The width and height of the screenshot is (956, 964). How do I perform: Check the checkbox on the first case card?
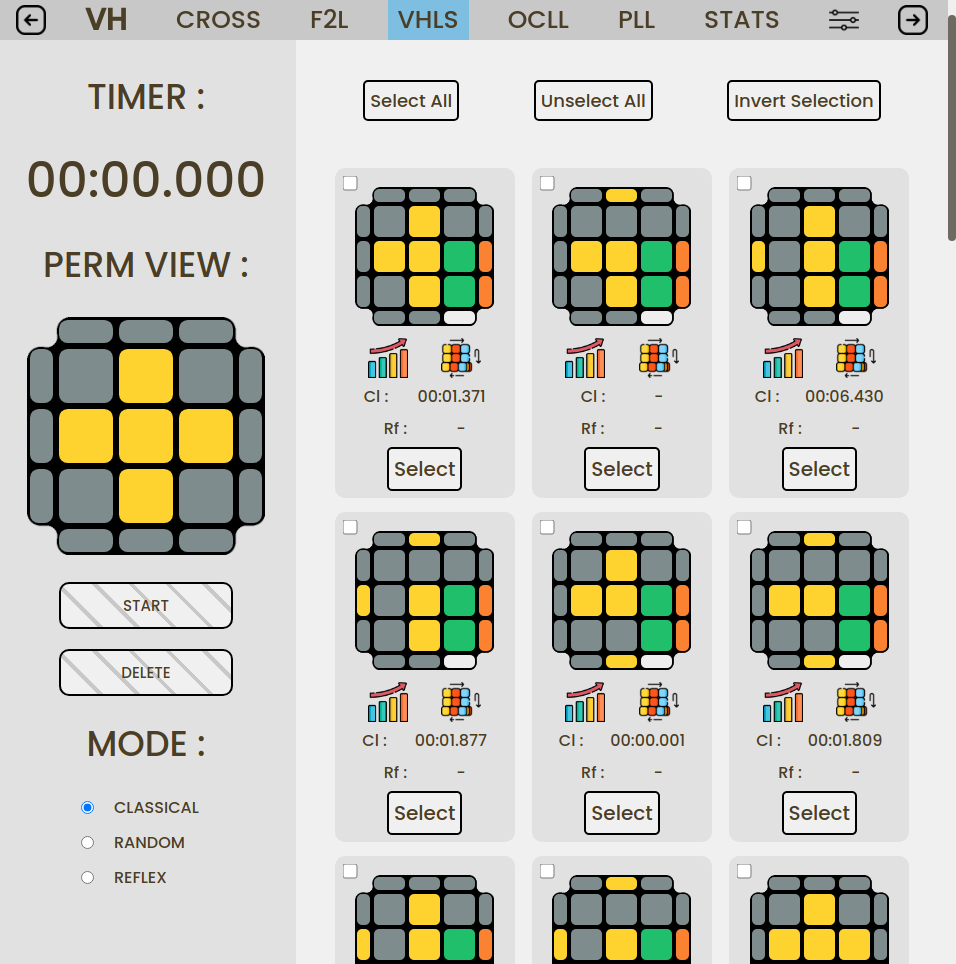tap(350, 183)
